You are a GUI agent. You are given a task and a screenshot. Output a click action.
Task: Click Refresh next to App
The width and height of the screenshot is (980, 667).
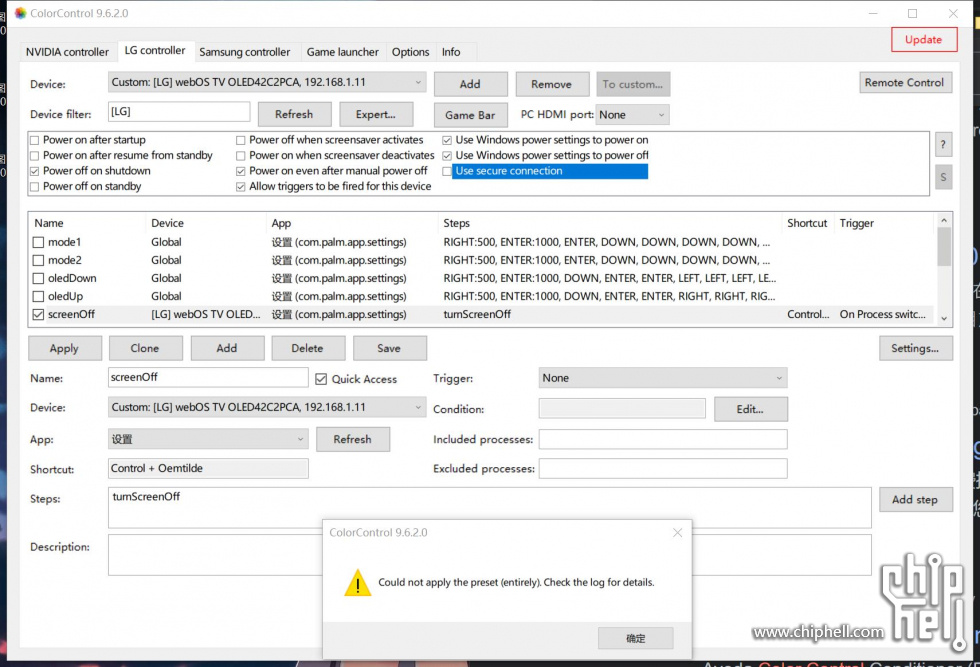[353, 439]
